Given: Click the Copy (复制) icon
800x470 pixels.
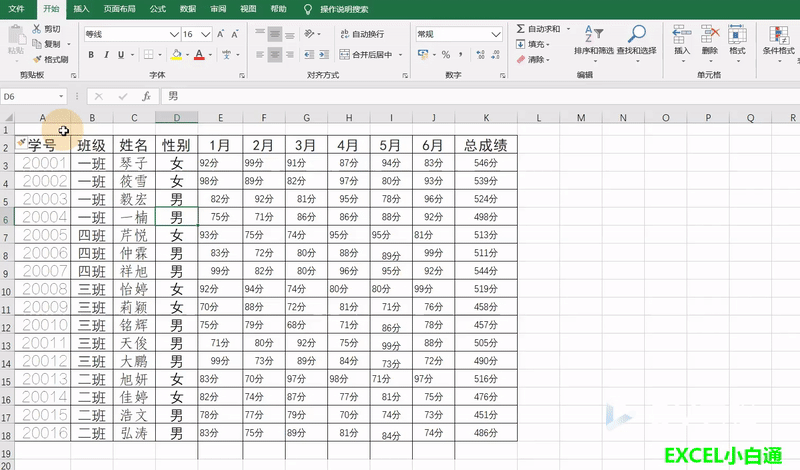Looking at the screenshot, I should click(37, 44).
